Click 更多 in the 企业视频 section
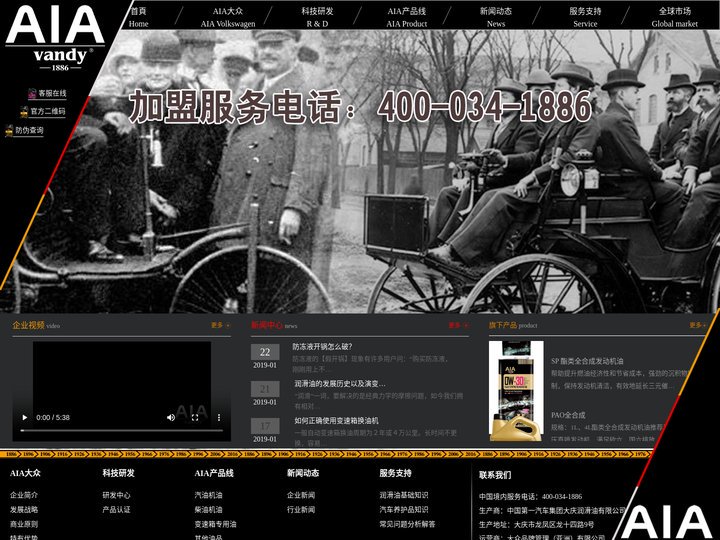Screen dimensions: 720x540 point(220,325)
